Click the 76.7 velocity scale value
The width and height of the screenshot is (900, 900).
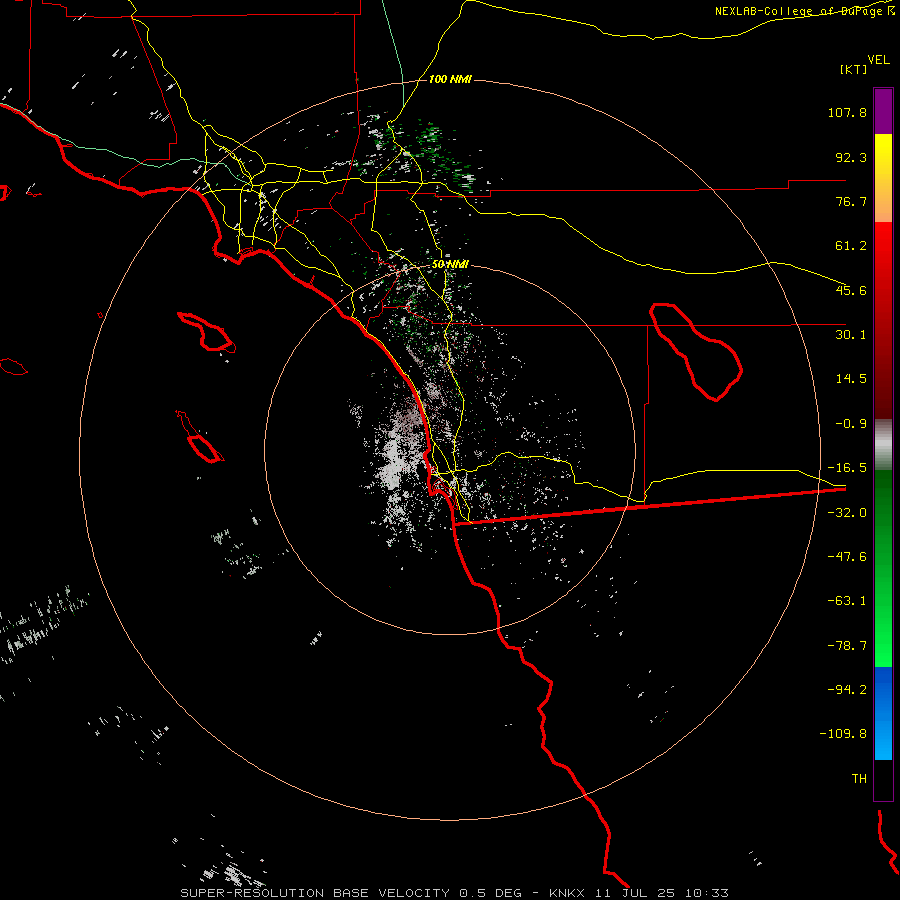851,201
